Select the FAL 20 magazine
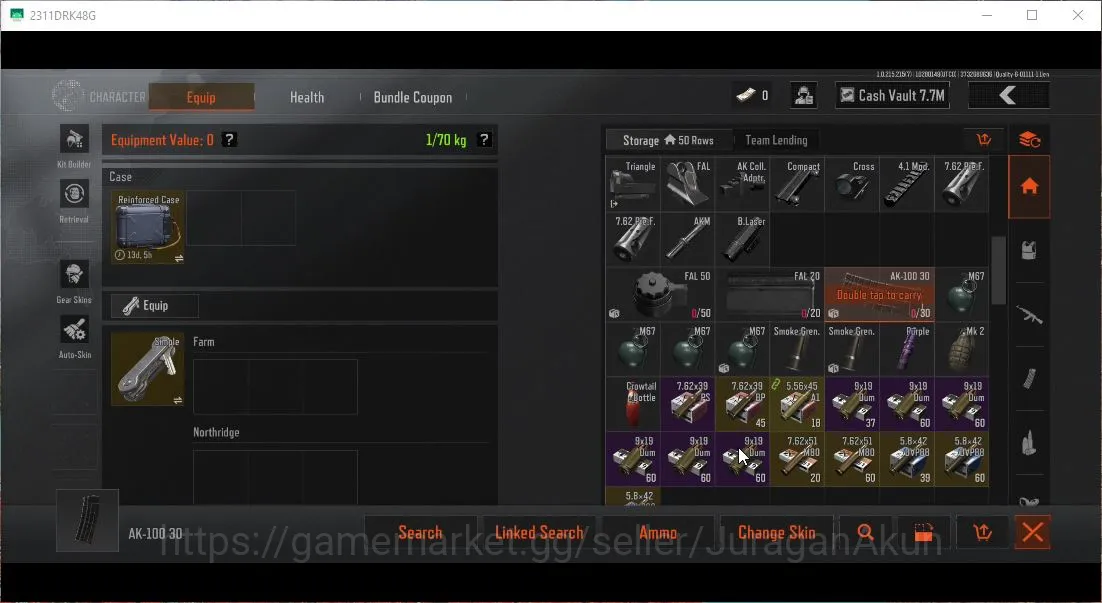Screen dimensions: 1102x603 tap(770, 294)
